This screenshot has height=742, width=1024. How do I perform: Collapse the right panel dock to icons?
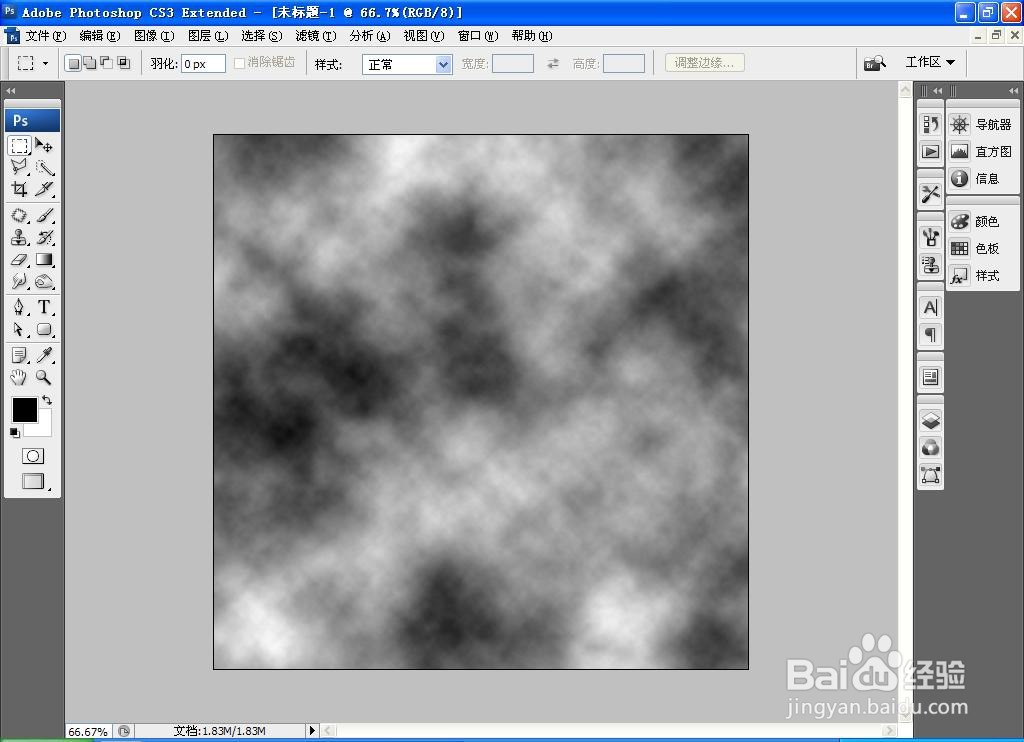(x=1013, y=91)
